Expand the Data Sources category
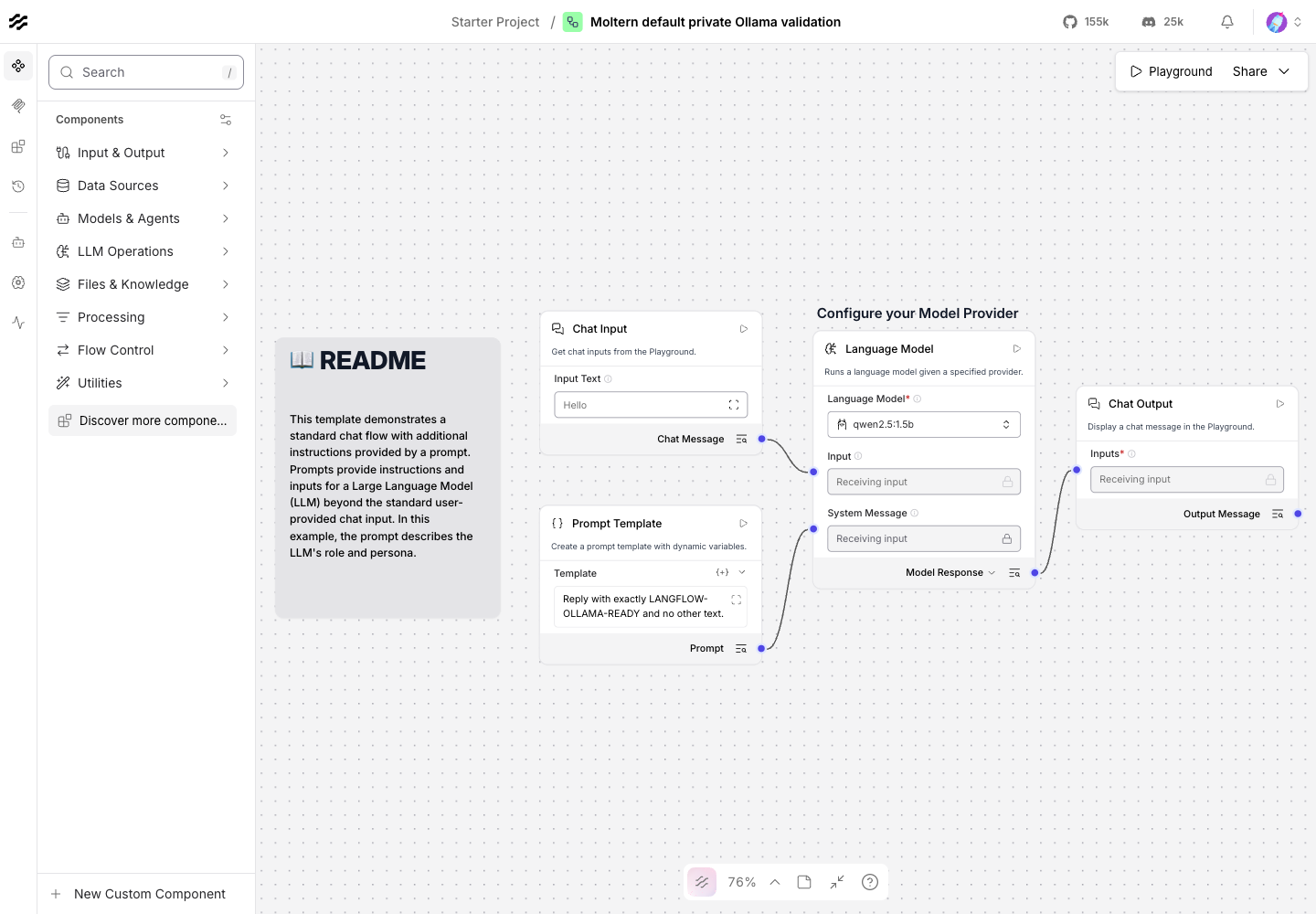Image resolution: width=1316 pixels, height=914 pixels. coord(143,186)
